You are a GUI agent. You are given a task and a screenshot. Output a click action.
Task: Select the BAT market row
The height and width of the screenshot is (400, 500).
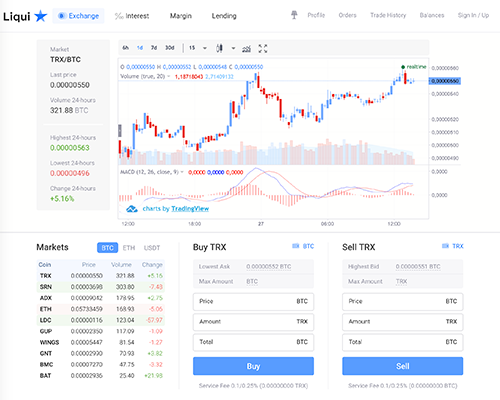101,376
